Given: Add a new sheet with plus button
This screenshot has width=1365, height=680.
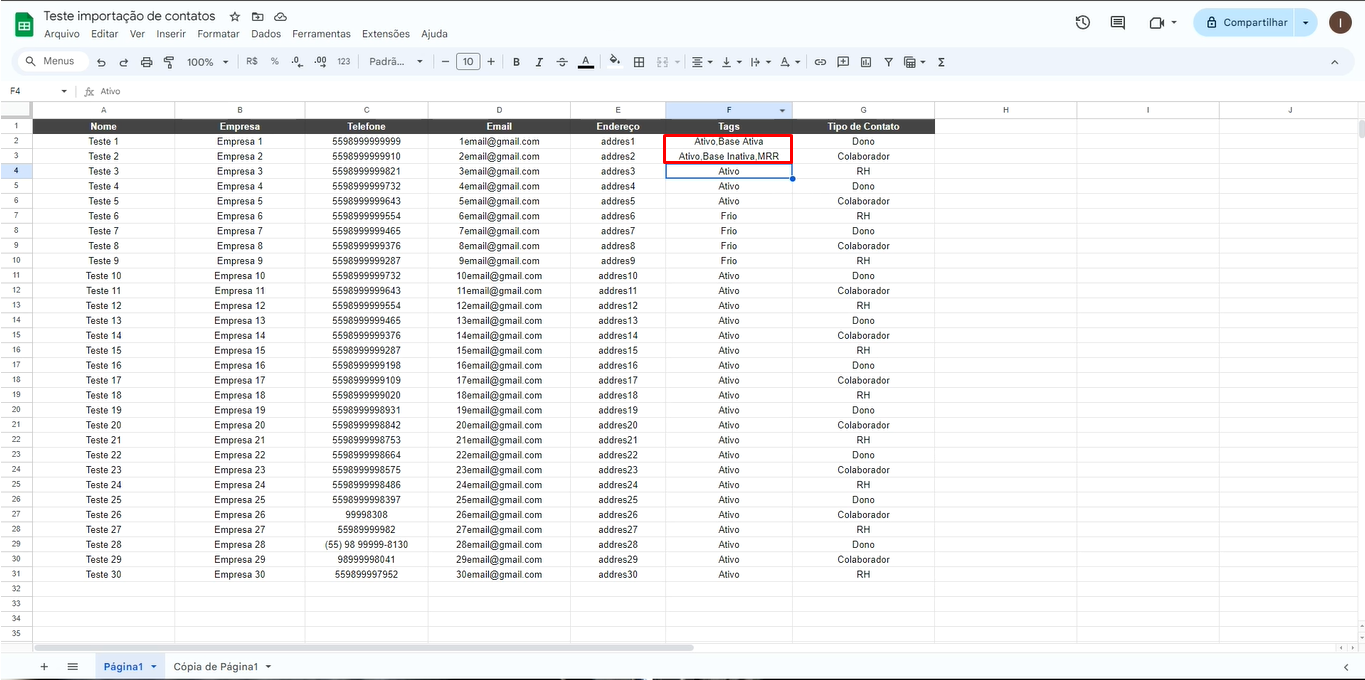Looking at the screenshot, I should [x=43, y=667].
